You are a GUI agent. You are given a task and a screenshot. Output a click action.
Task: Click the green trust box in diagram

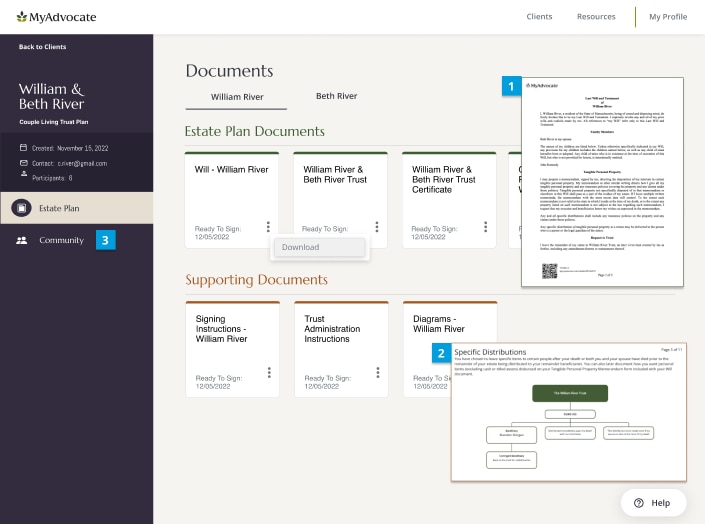click(570, 393)
